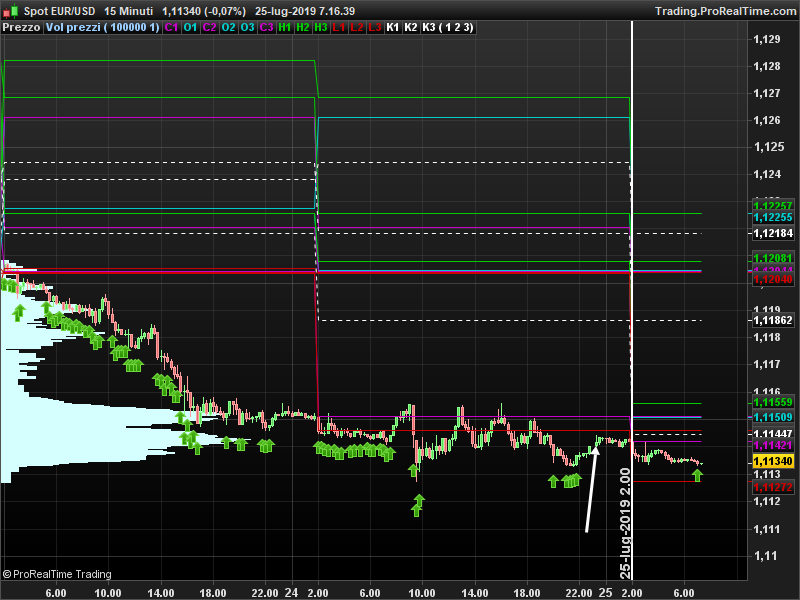The image size is (800, 600).
Task: Click the 1,11 price axis label
Action: (x=767, y=556)
